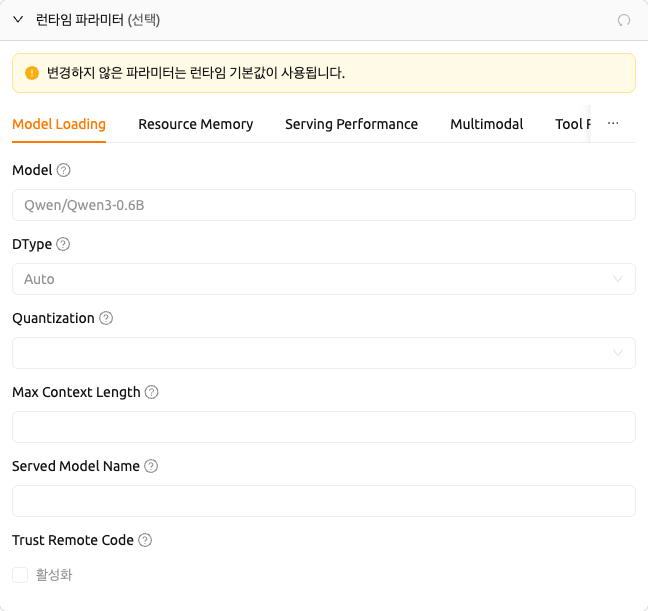This screenshot has width=648, height=611.
Task: Switch to the Serving Performance tab
Action: pos(351,124)
